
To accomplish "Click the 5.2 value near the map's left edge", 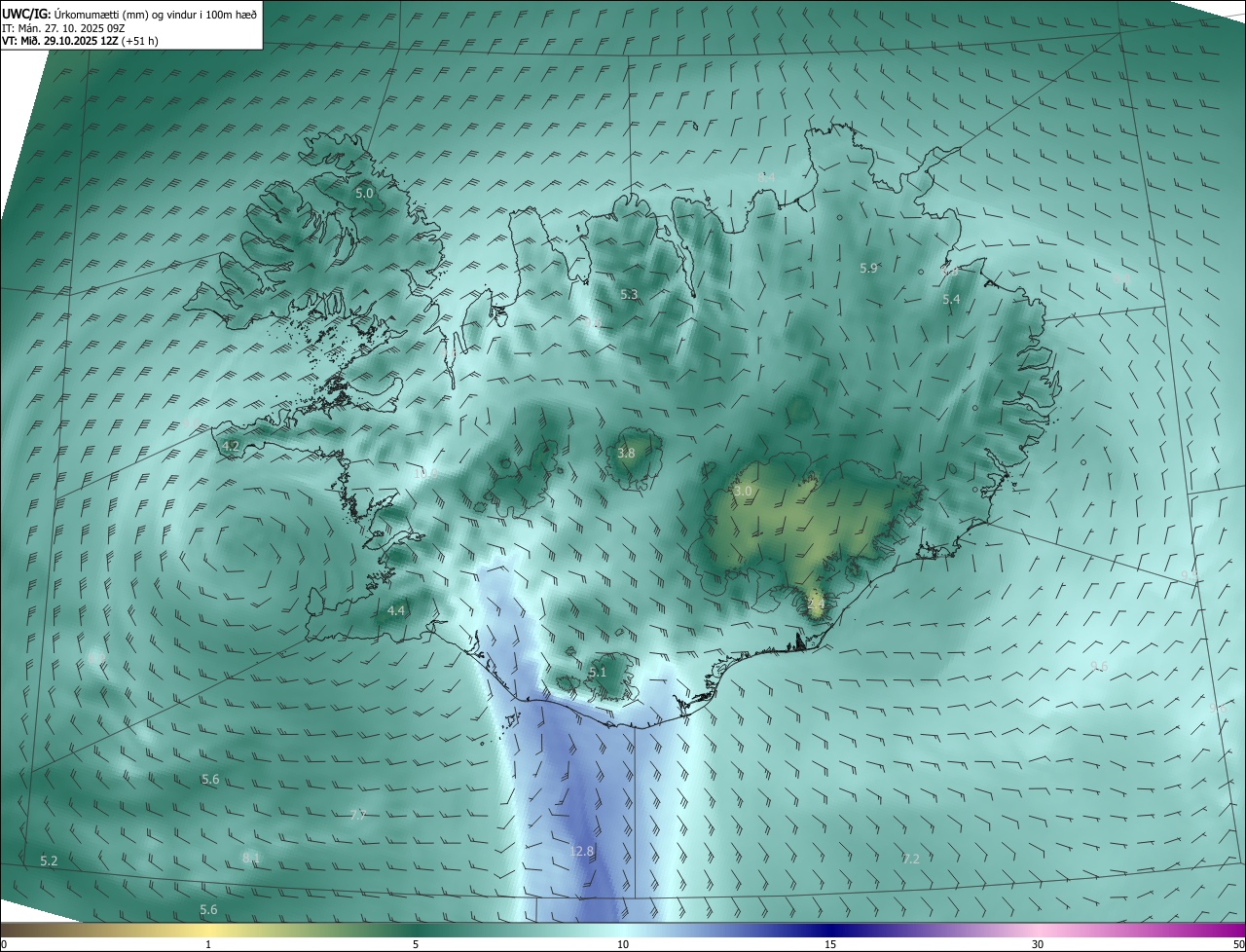I will pos(49,860).
